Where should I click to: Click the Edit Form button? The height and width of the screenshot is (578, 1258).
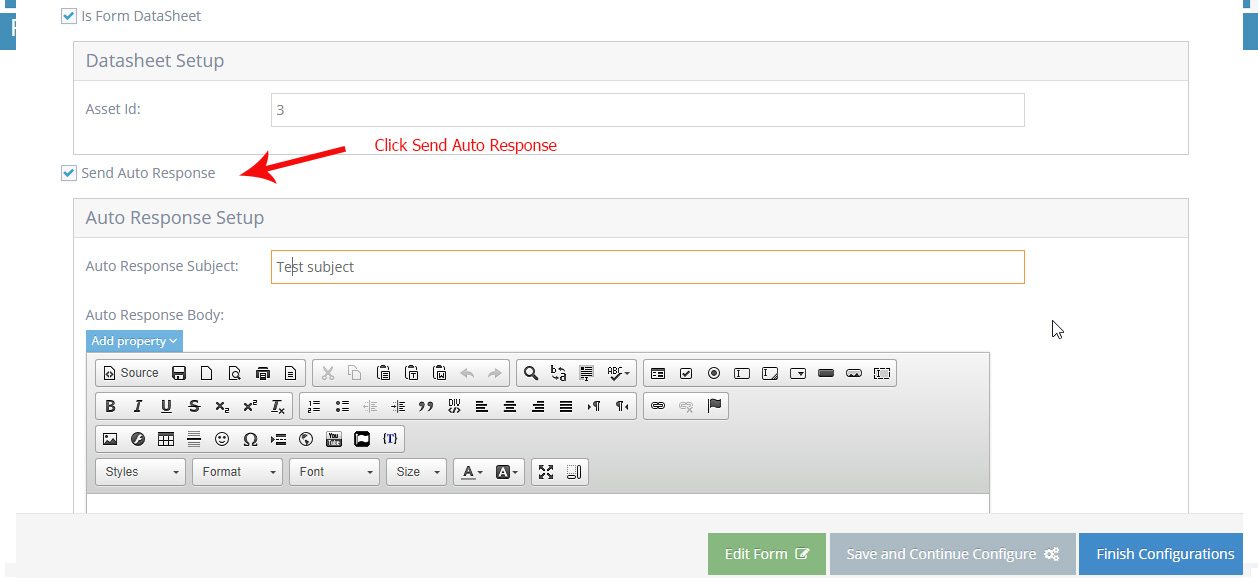(766, 554)
